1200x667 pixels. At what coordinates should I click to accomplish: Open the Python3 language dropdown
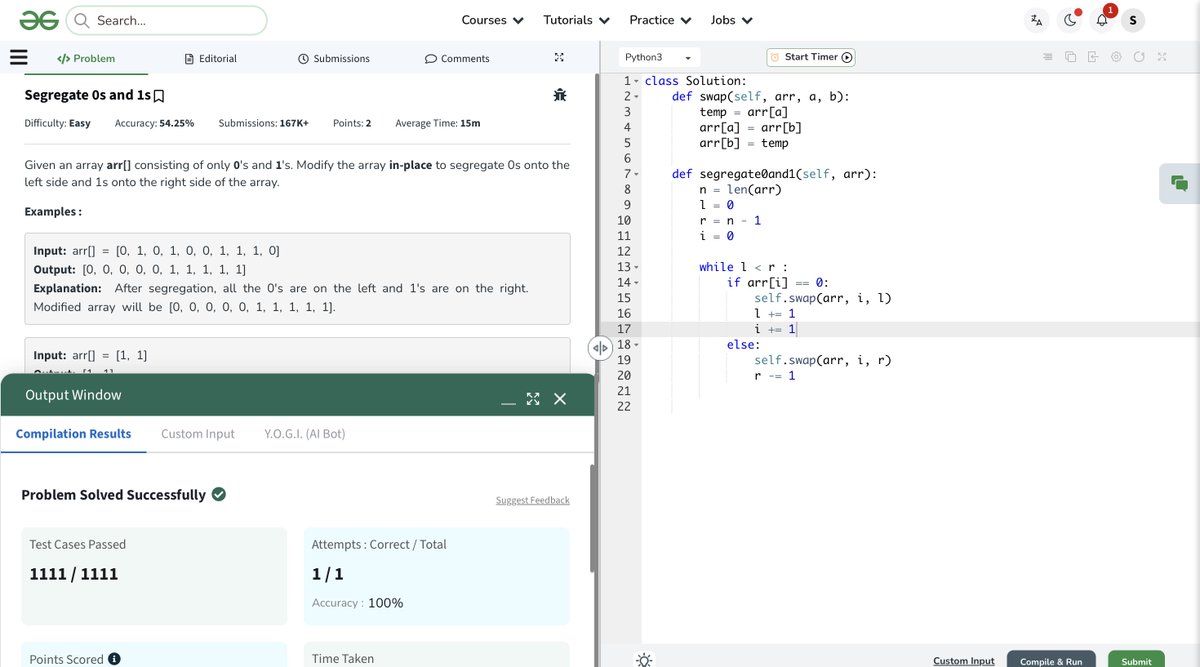pos(659,57)
